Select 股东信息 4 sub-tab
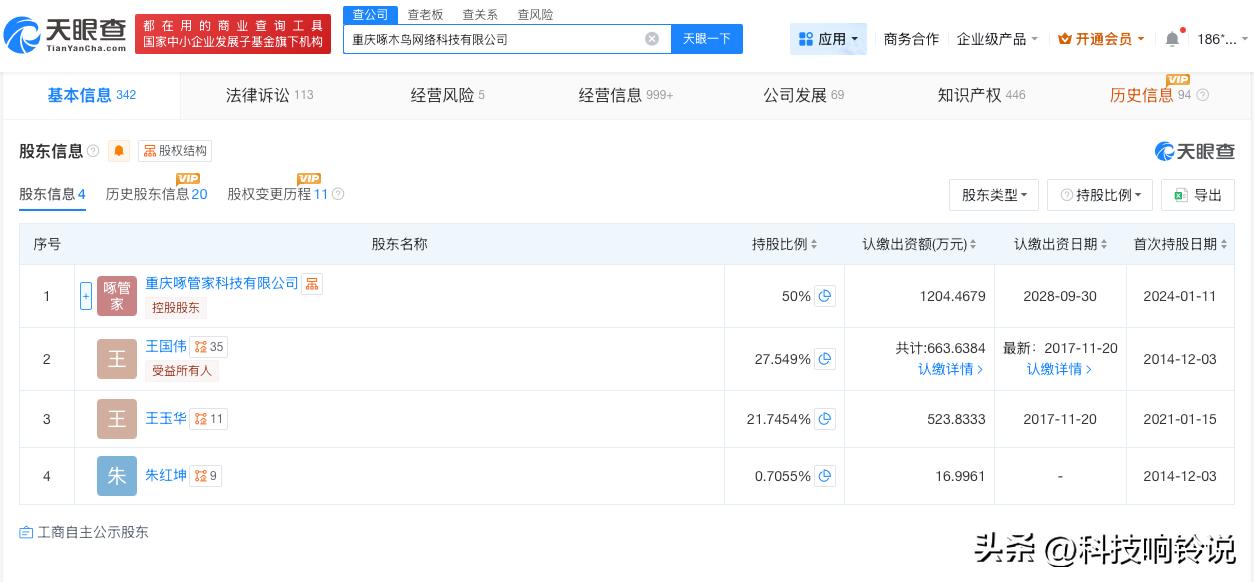Image resolution: width=1254 pixels, height=582 pixels. click(x=52, y=194)
